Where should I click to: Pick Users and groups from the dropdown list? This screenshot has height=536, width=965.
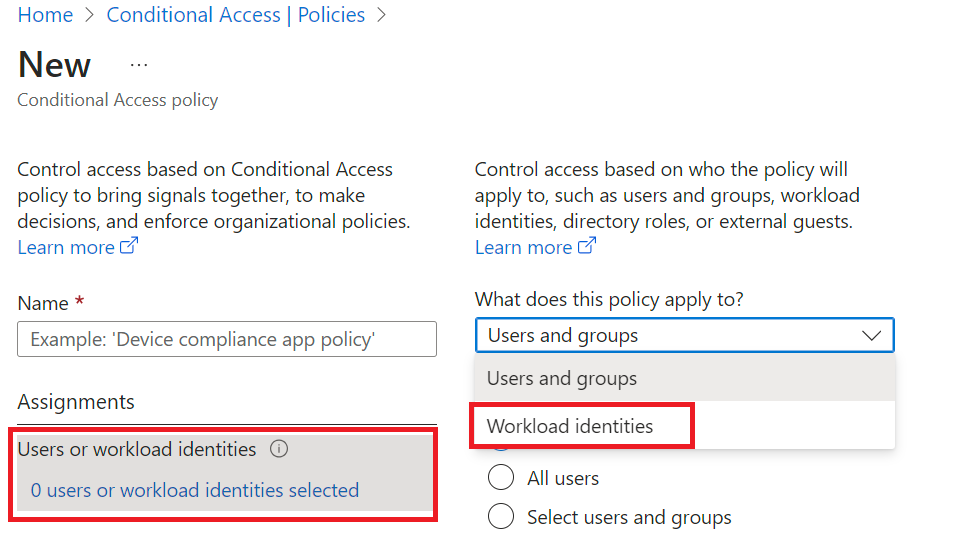tap(562, 379)
